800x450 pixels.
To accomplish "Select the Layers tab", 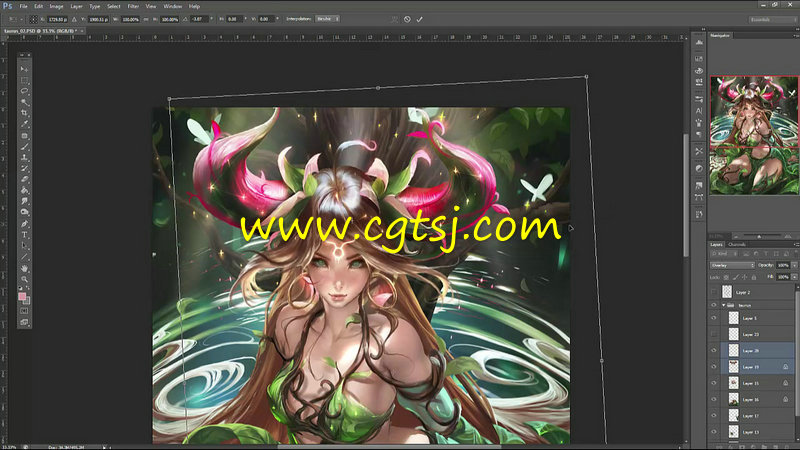I will pos(716,244).
